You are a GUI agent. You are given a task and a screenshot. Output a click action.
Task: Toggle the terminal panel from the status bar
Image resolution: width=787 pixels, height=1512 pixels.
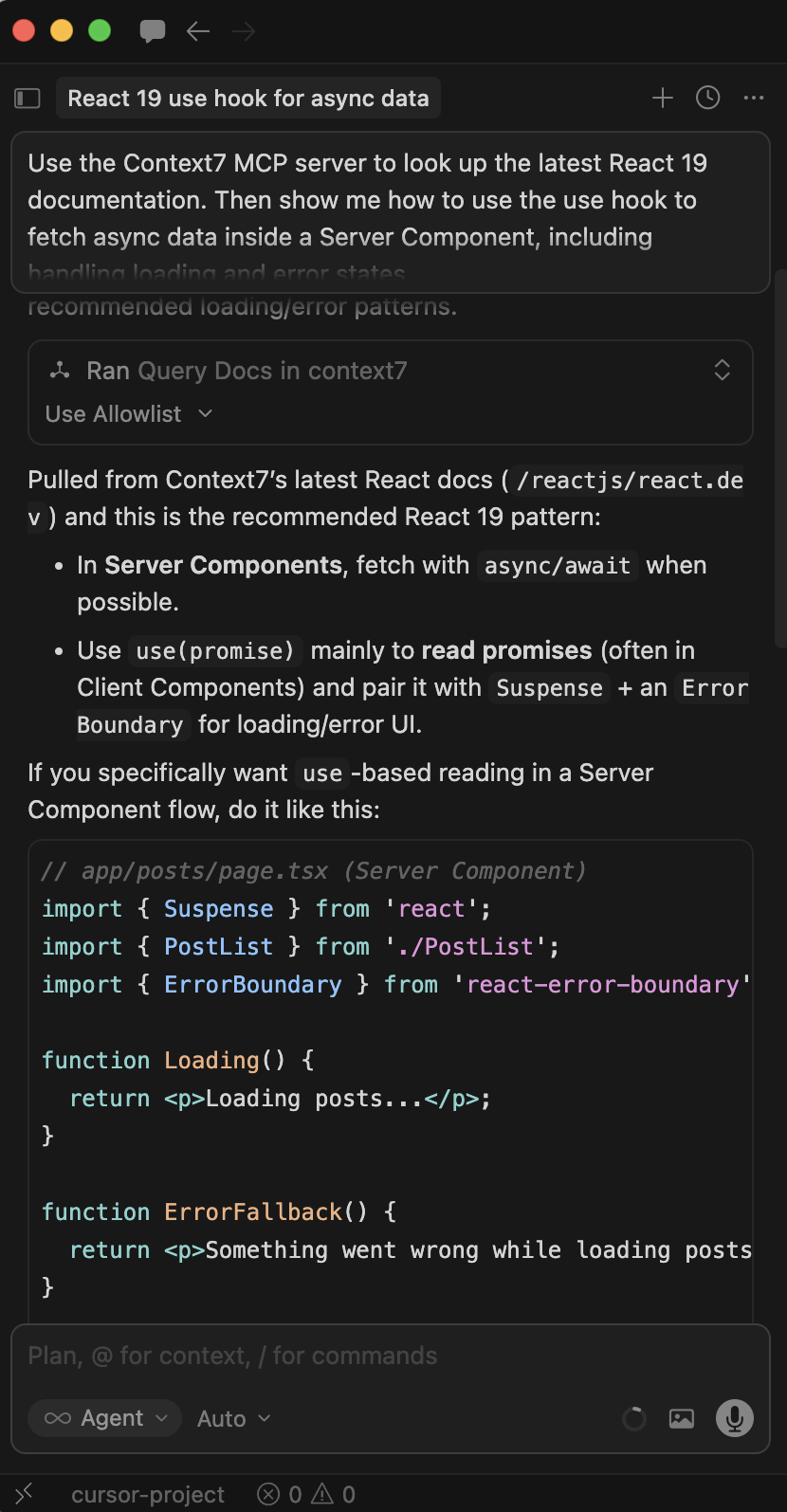click(x=26, y=1493)
